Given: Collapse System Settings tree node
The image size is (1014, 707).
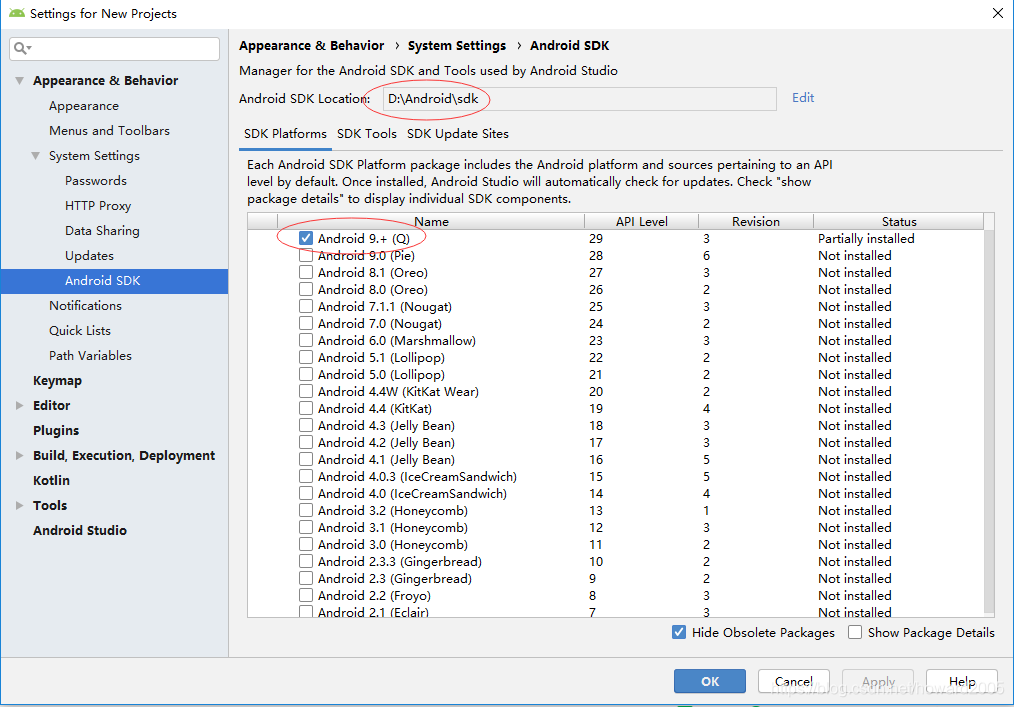Looking at the screenshot, I should [x=36, y=156].
